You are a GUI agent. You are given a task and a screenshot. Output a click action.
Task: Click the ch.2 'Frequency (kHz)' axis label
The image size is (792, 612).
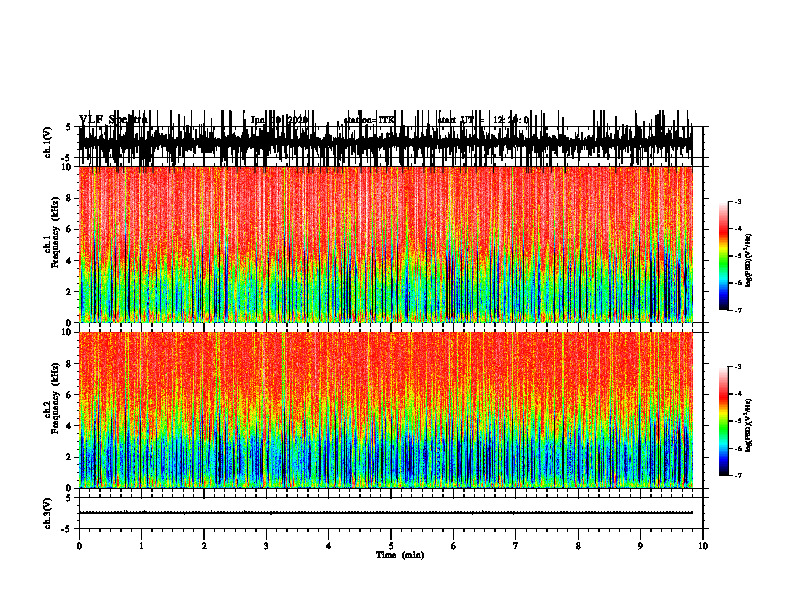coord(56,398)
